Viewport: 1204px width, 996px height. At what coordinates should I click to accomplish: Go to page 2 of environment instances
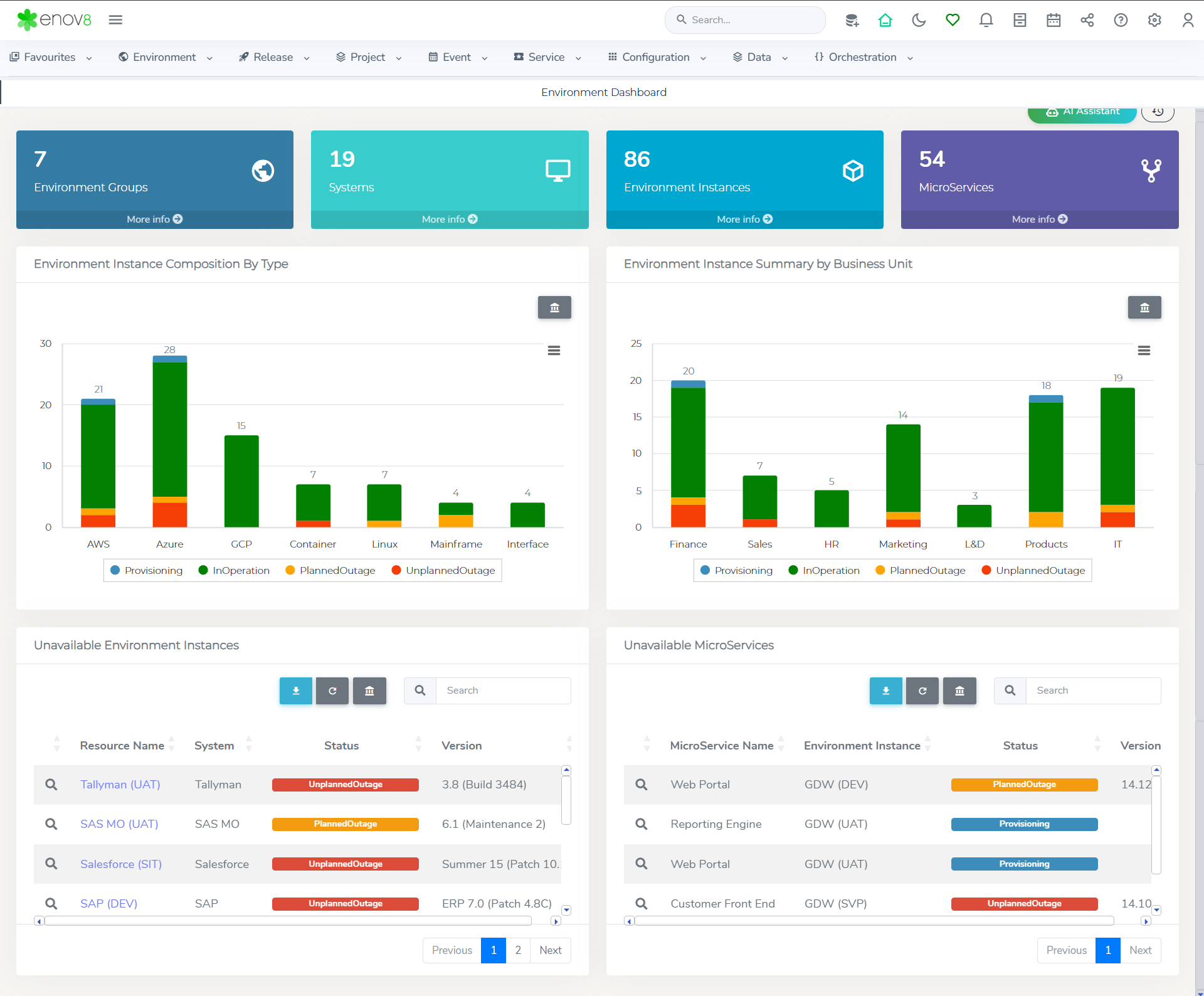pyautogui.click(x=518, y=950)
